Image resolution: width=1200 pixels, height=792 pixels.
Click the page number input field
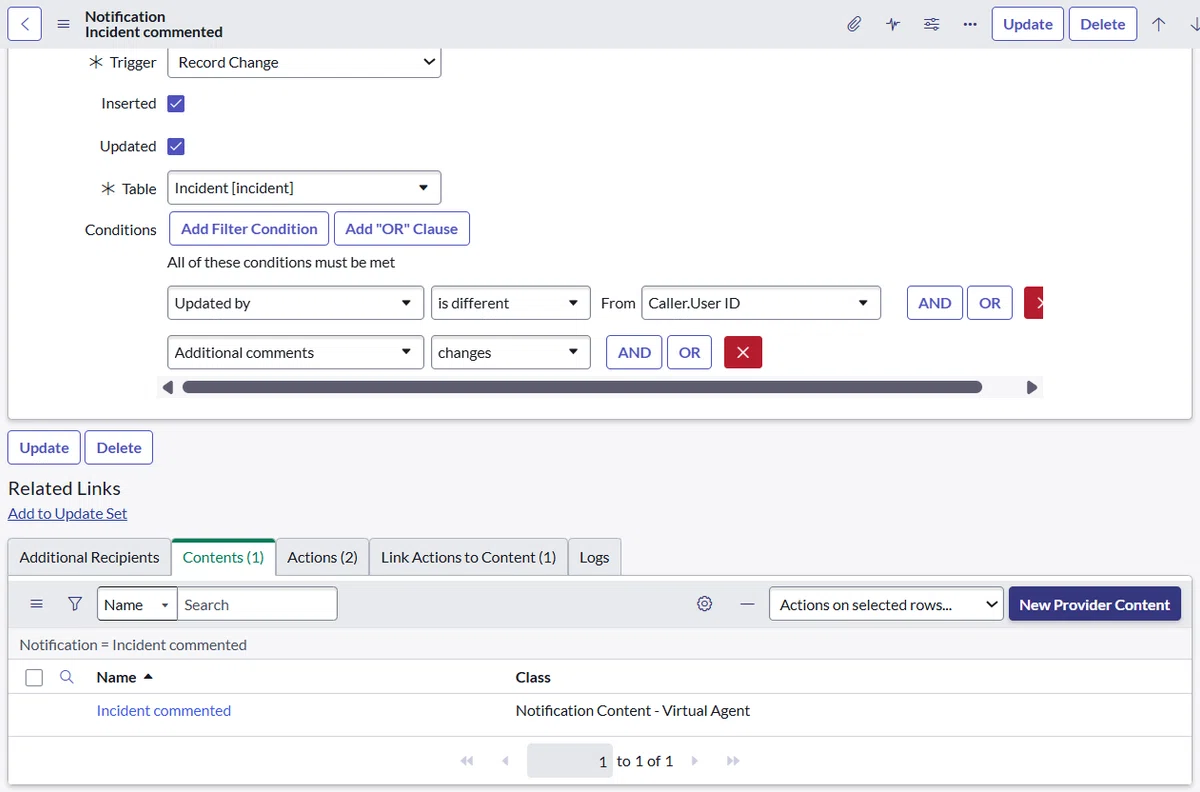[569, 761]
